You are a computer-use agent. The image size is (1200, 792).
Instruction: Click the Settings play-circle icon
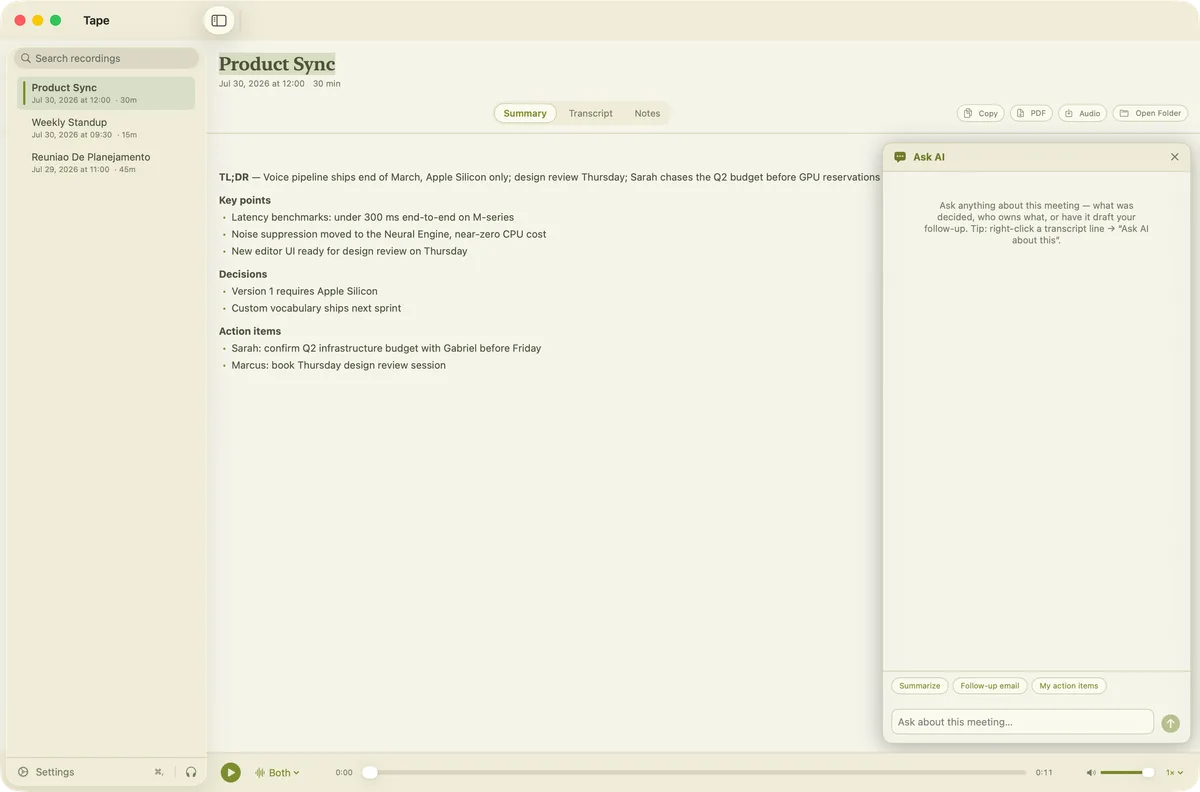23,772
